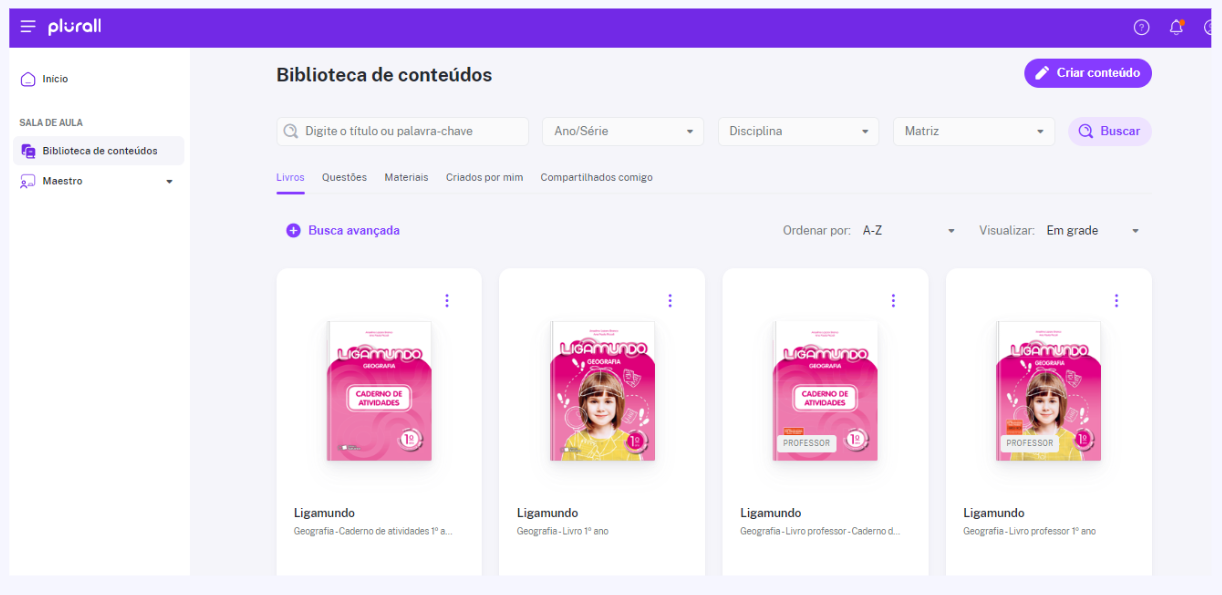Viewport: 1222px width, 595px height.
Task: Focus the title or keyword search field
Action: [402, 131]
